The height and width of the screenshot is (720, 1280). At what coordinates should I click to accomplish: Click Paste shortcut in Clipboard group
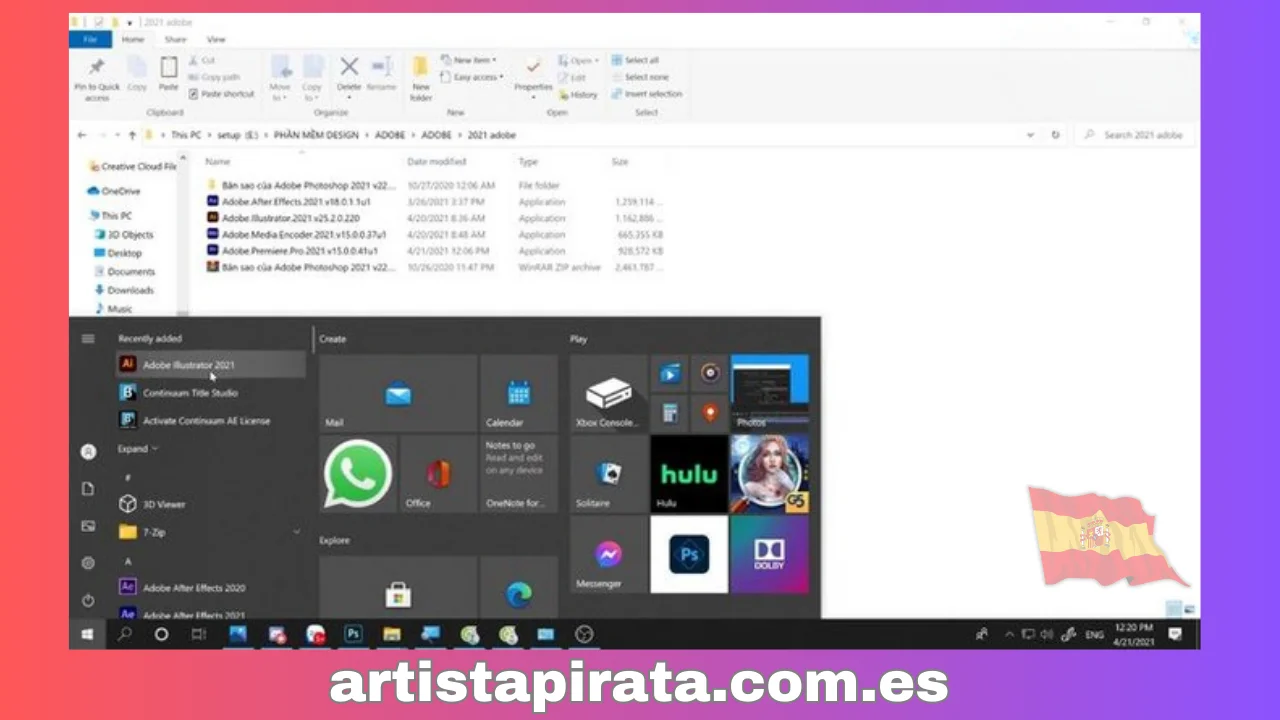point(221,94)
